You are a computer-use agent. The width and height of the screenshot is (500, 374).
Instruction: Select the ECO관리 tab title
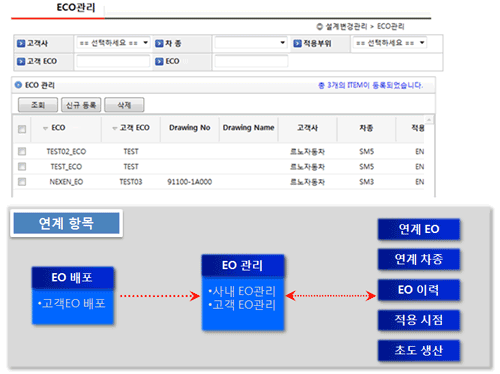pos(76,7)
